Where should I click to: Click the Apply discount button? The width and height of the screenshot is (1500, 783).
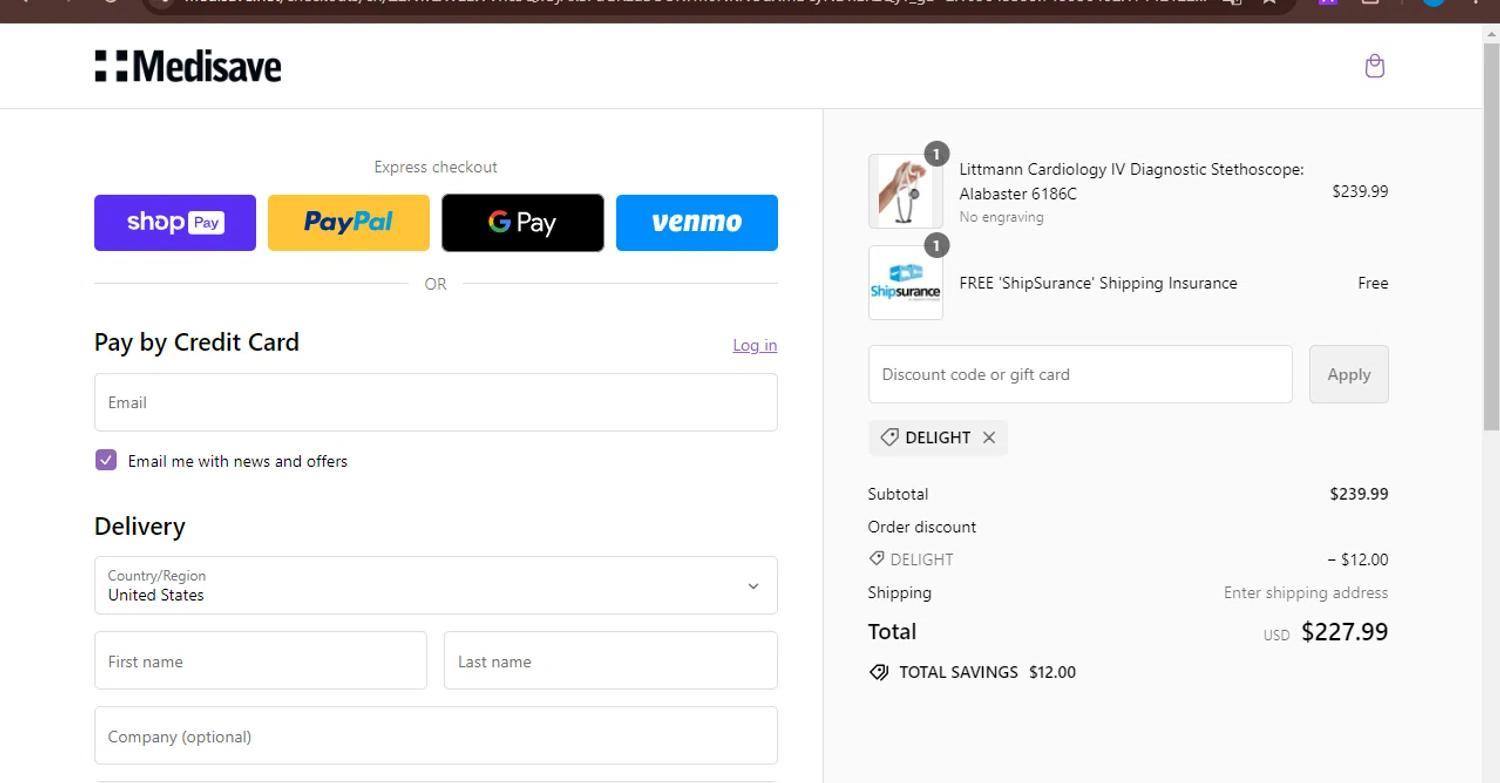coord(1349,374)
